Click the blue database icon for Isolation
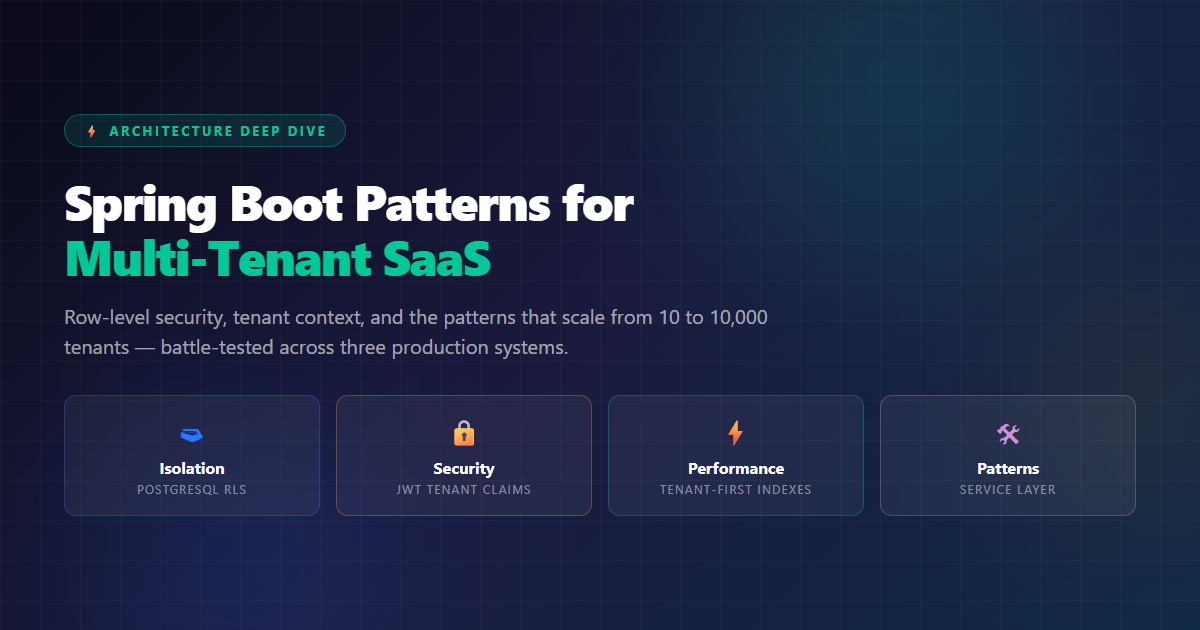Screen dimensions: 1200x630 (x=192, y=434)
